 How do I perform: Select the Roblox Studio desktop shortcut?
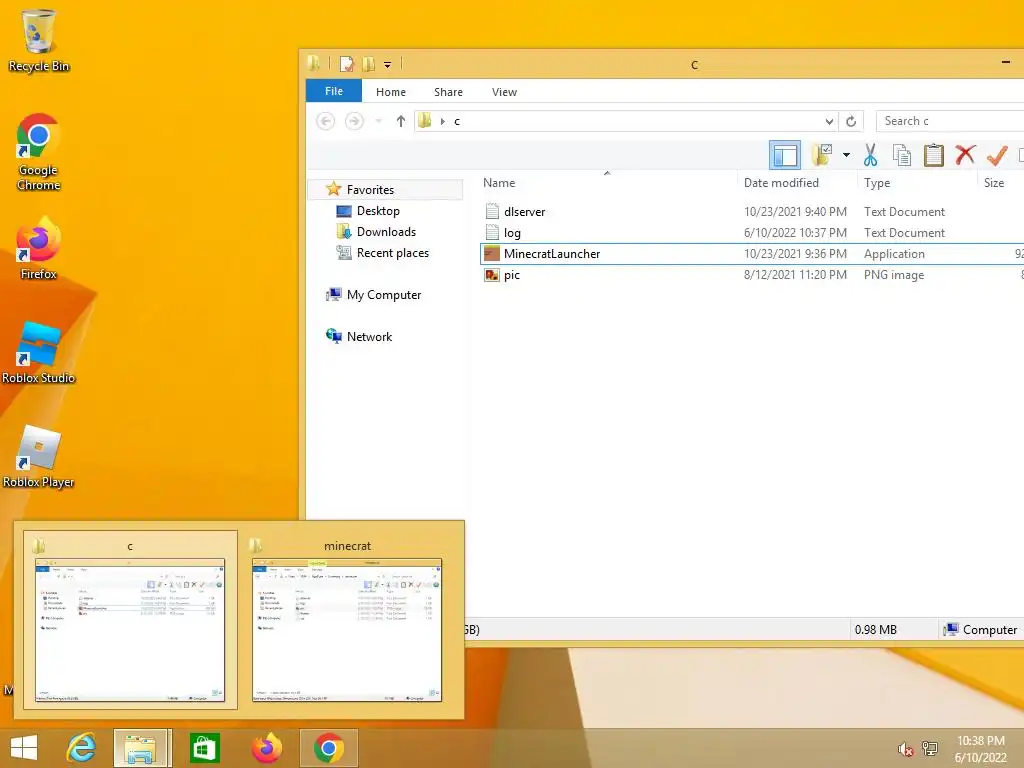tap(39, 353)
